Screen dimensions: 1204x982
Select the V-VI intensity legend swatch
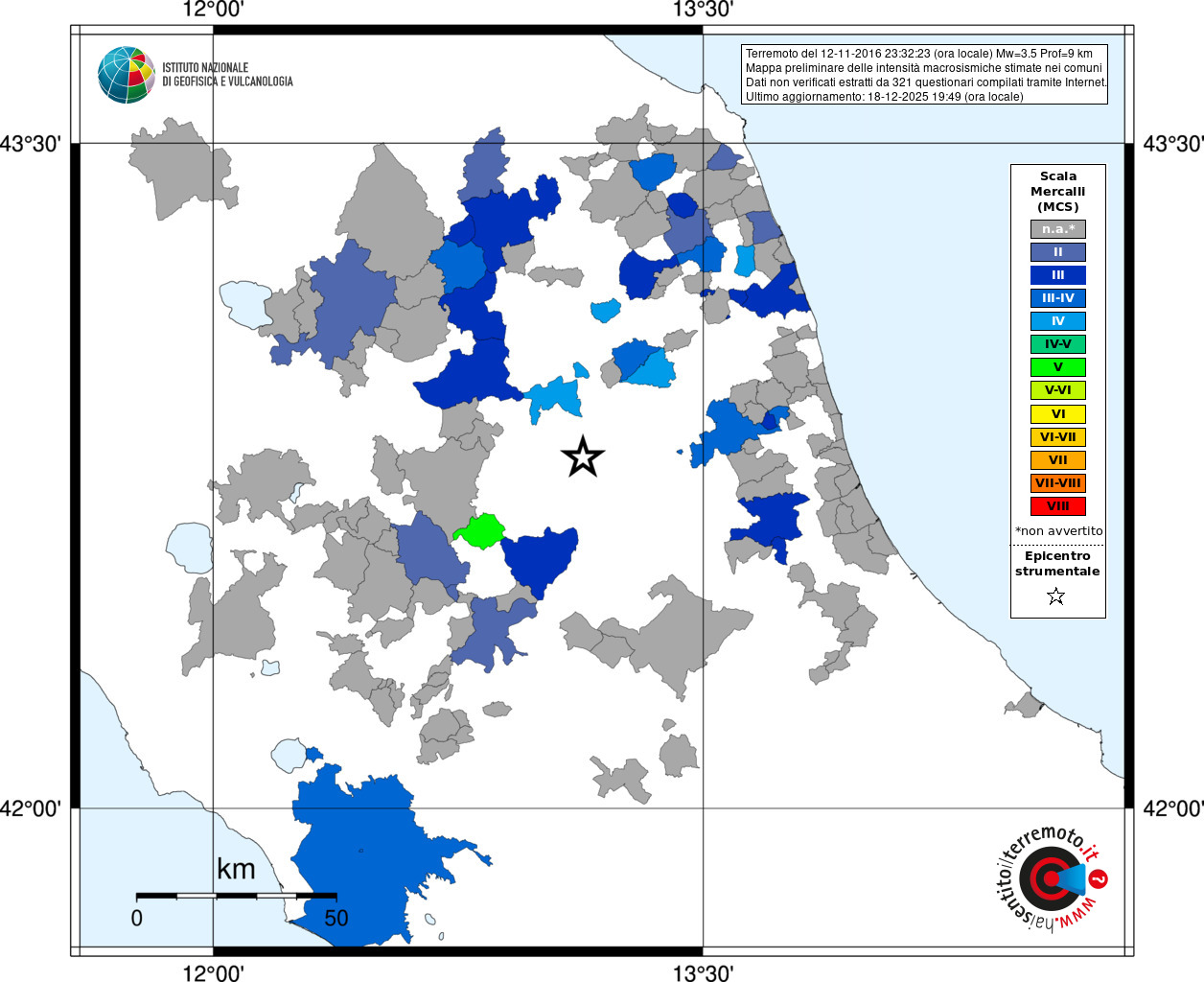(x=1057, y=390)
